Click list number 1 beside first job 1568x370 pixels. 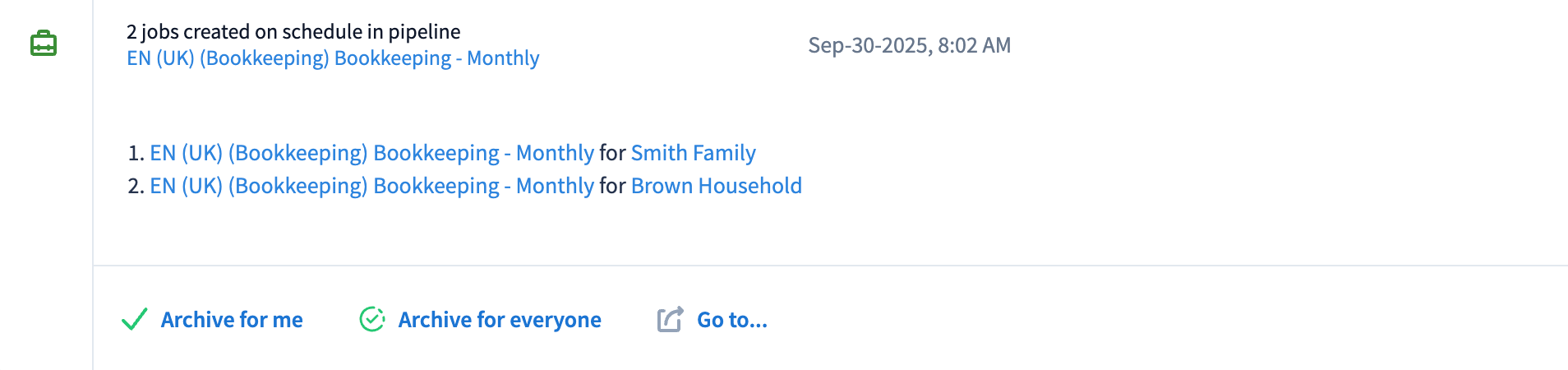(x=136, y=154)
